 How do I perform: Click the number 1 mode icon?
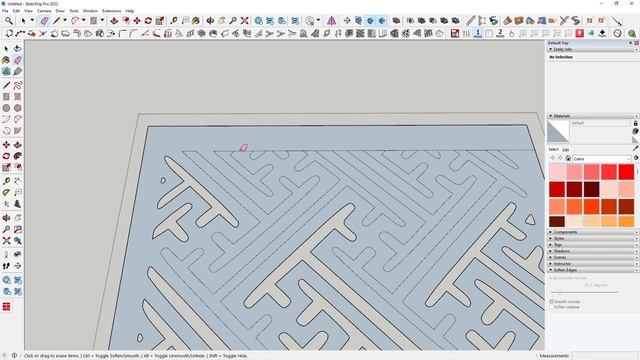(x=478, y=33)
